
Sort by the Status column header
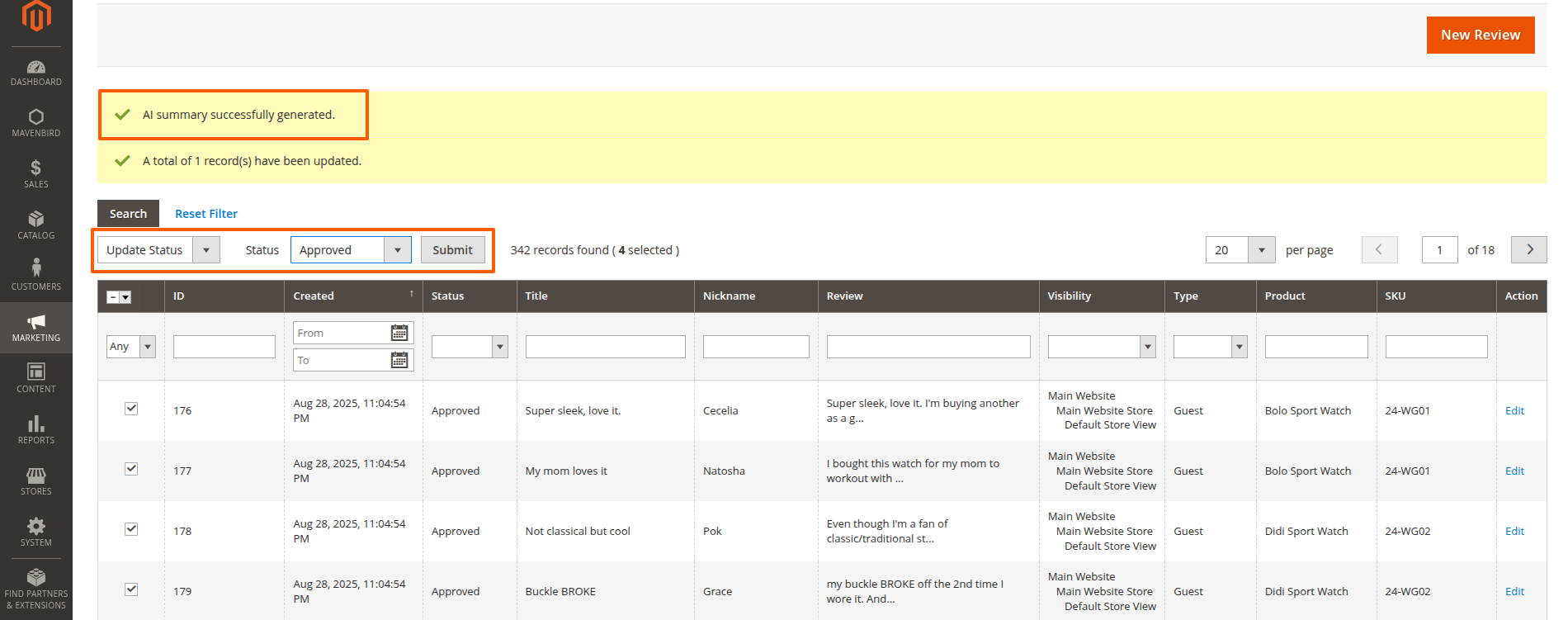pos(470,296)
